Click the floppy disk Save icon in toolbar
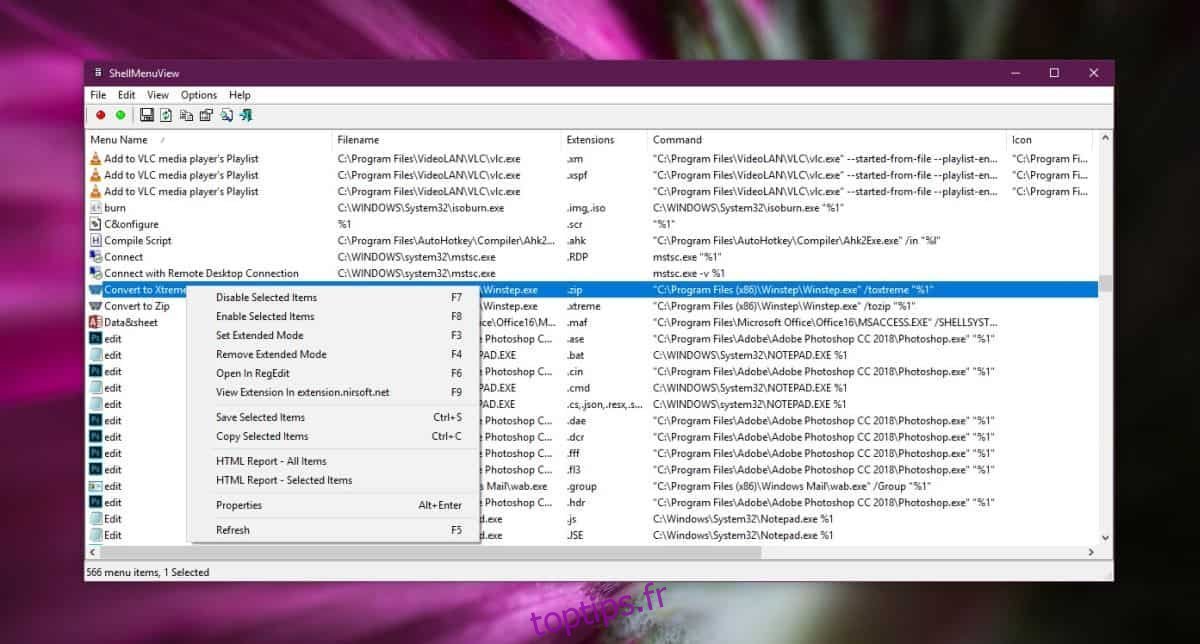The height and width of the screenshot is (644, 1200). click(x=147, y=115)
